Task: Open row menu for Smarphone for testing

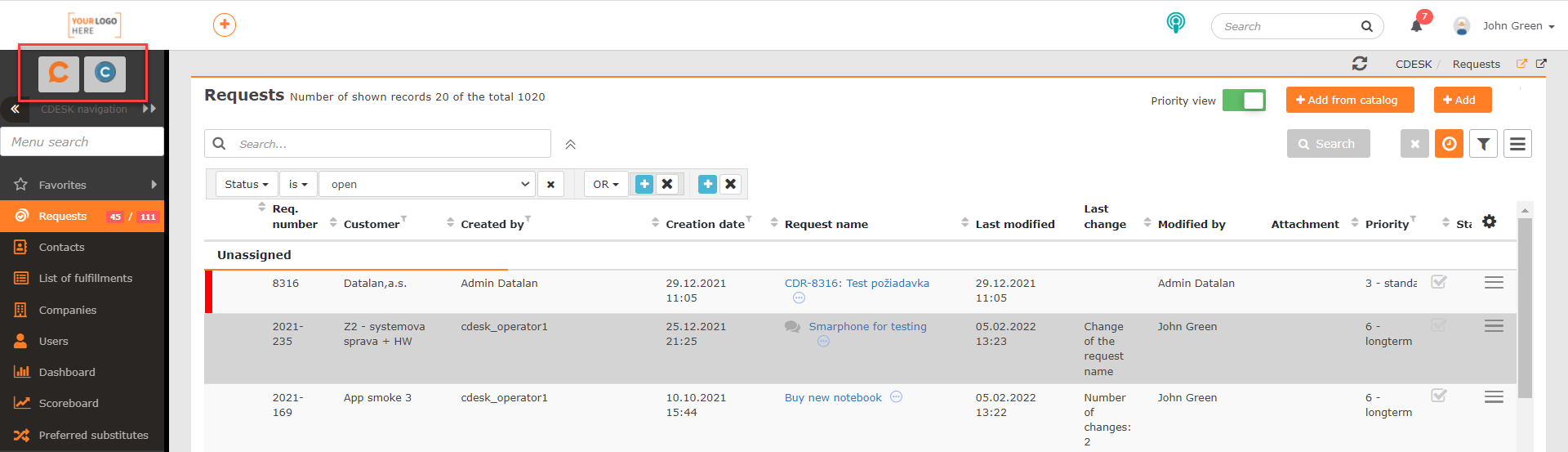Action: pos(1494,326)
